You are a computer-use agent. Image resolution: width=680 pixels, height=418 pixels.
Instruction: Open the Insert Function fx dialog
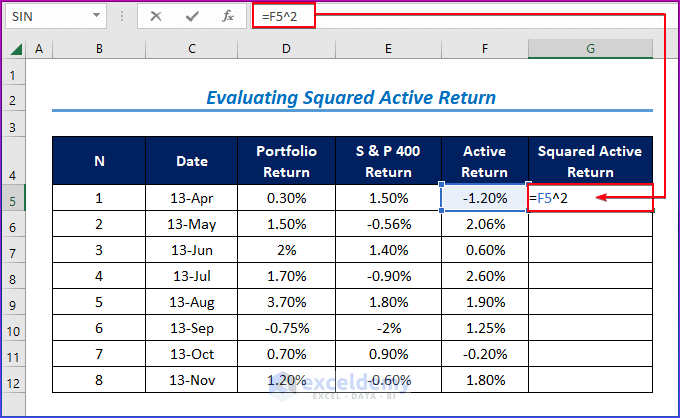pos(228,16)
